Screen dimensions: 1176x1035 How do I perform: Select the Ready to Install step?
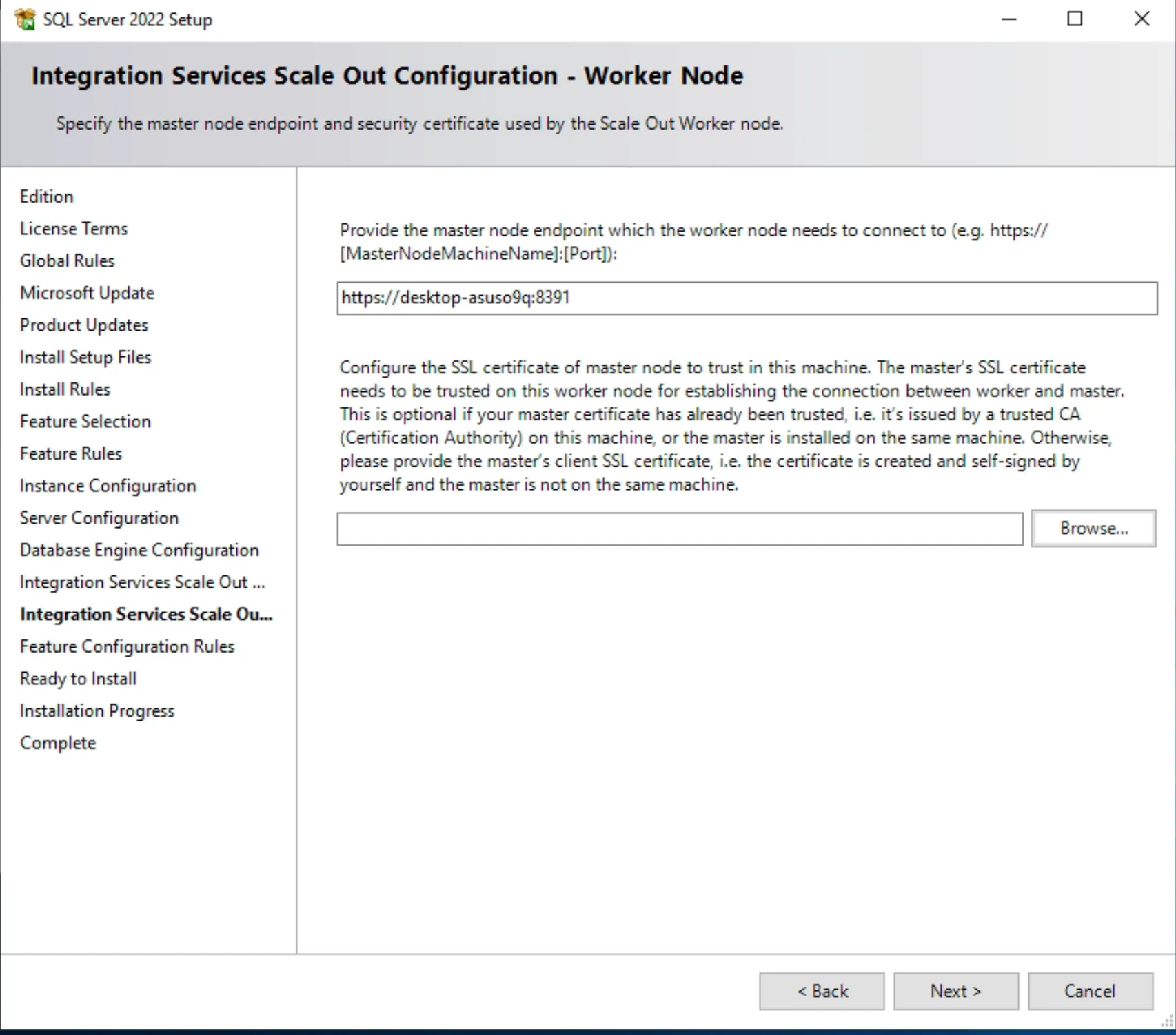pyautogui.click(x=79, y=679)
